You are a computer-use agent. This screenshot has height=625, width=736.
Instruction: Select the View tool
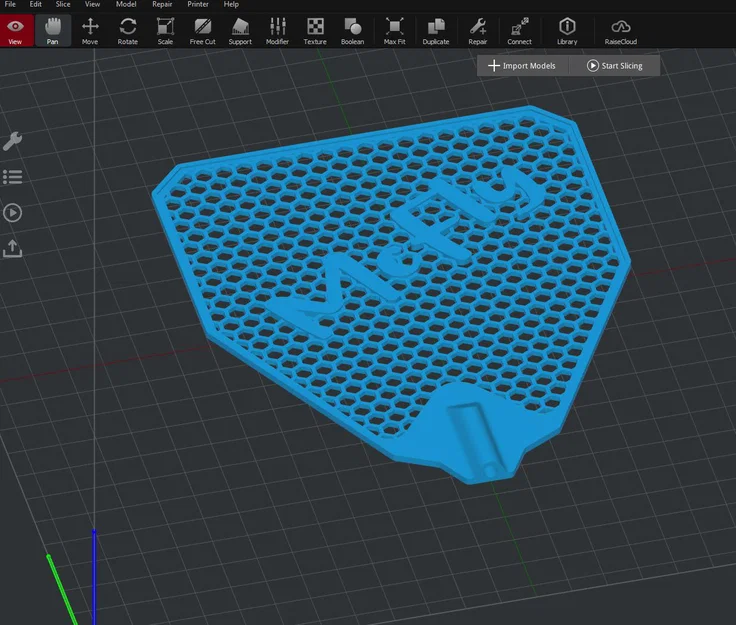15,30
